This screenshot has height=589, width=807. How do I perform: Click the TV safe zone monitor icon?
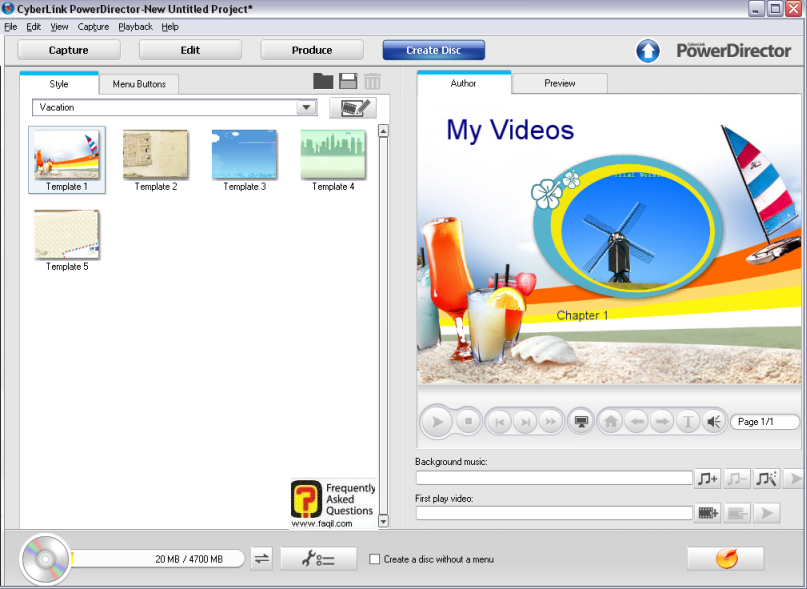[x=581, y=422]
